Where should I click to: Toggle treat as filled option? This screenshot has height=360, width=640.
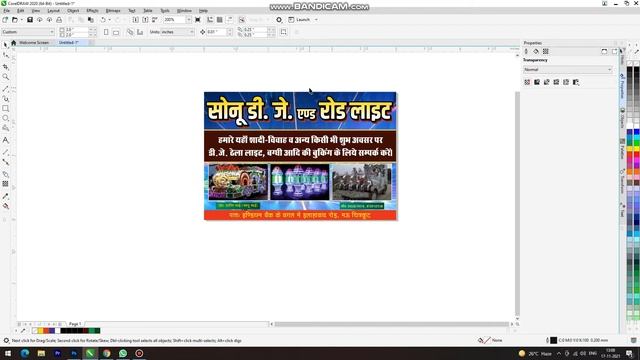click(x=284, y=32)
